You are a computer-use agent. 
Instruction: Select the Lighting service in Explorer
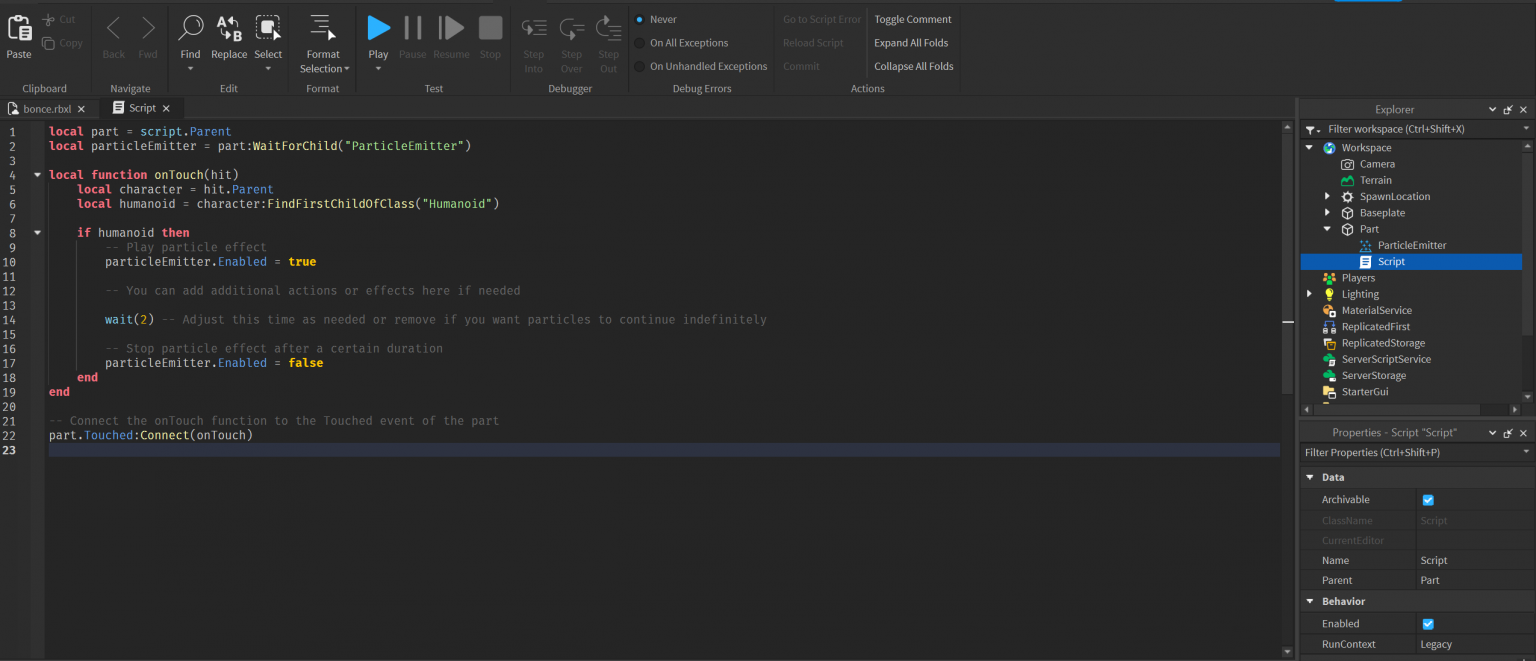click(1359, 294)
